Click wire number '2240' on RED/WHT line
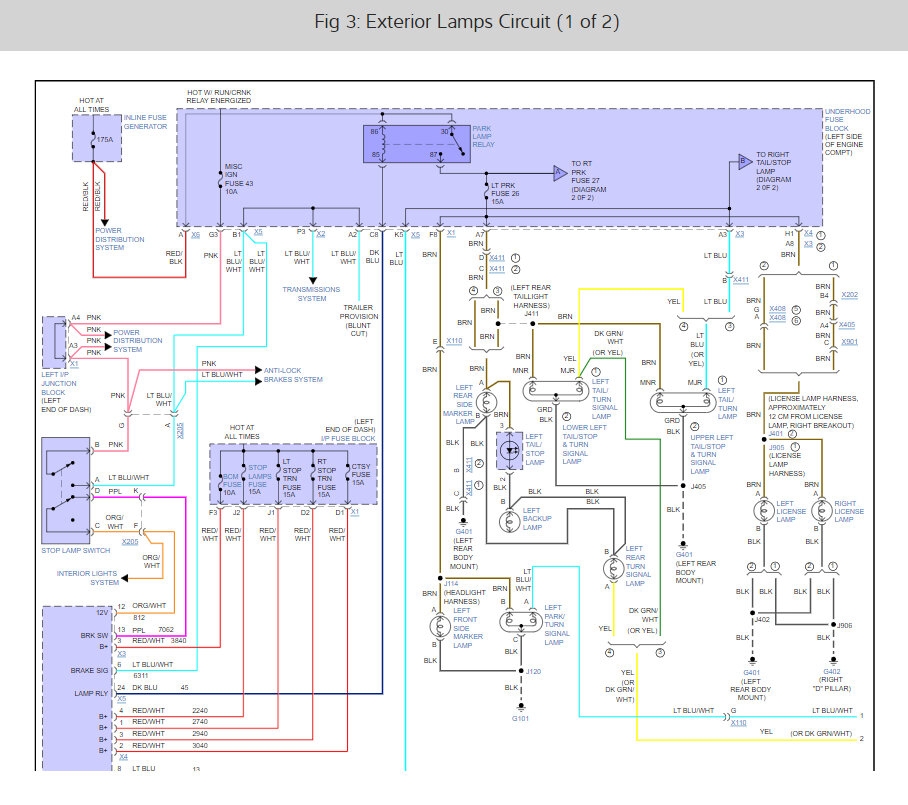Image resolution: width=908 pixels, height=805 pixels. pyautogui.click(x=200, y=711)
